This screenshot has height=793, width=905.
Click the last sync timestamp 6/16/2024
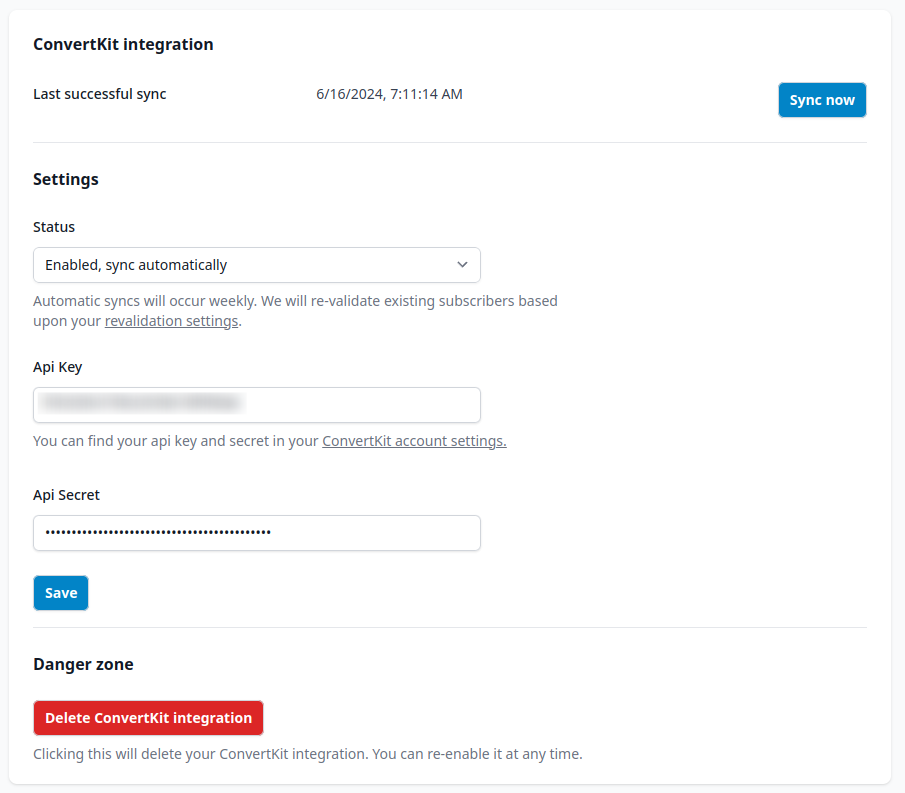389,94
